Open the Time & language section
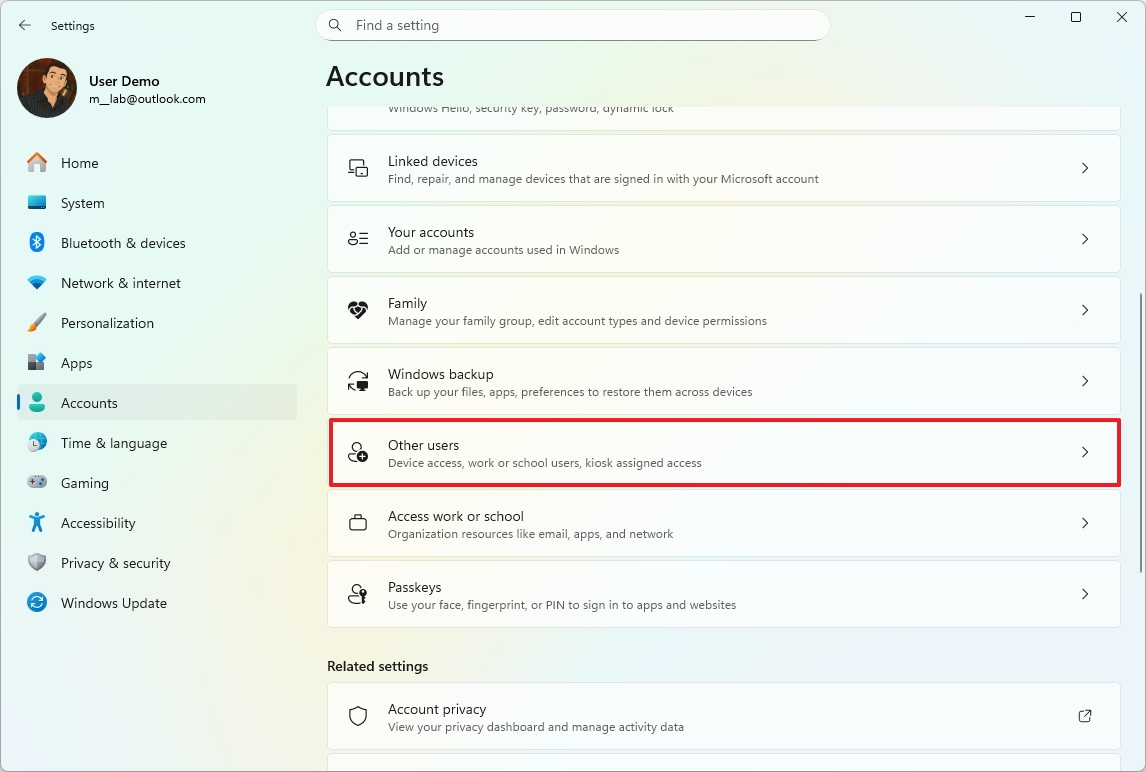 157,442
